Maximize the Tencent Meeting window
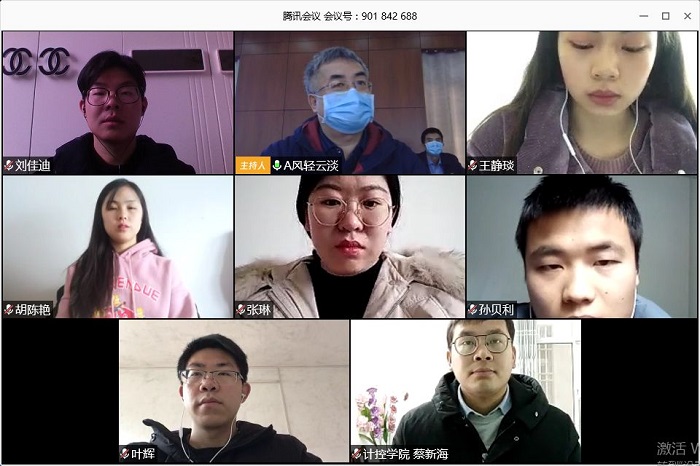Screen dimensions: 700x466 (x=666, y=16)
